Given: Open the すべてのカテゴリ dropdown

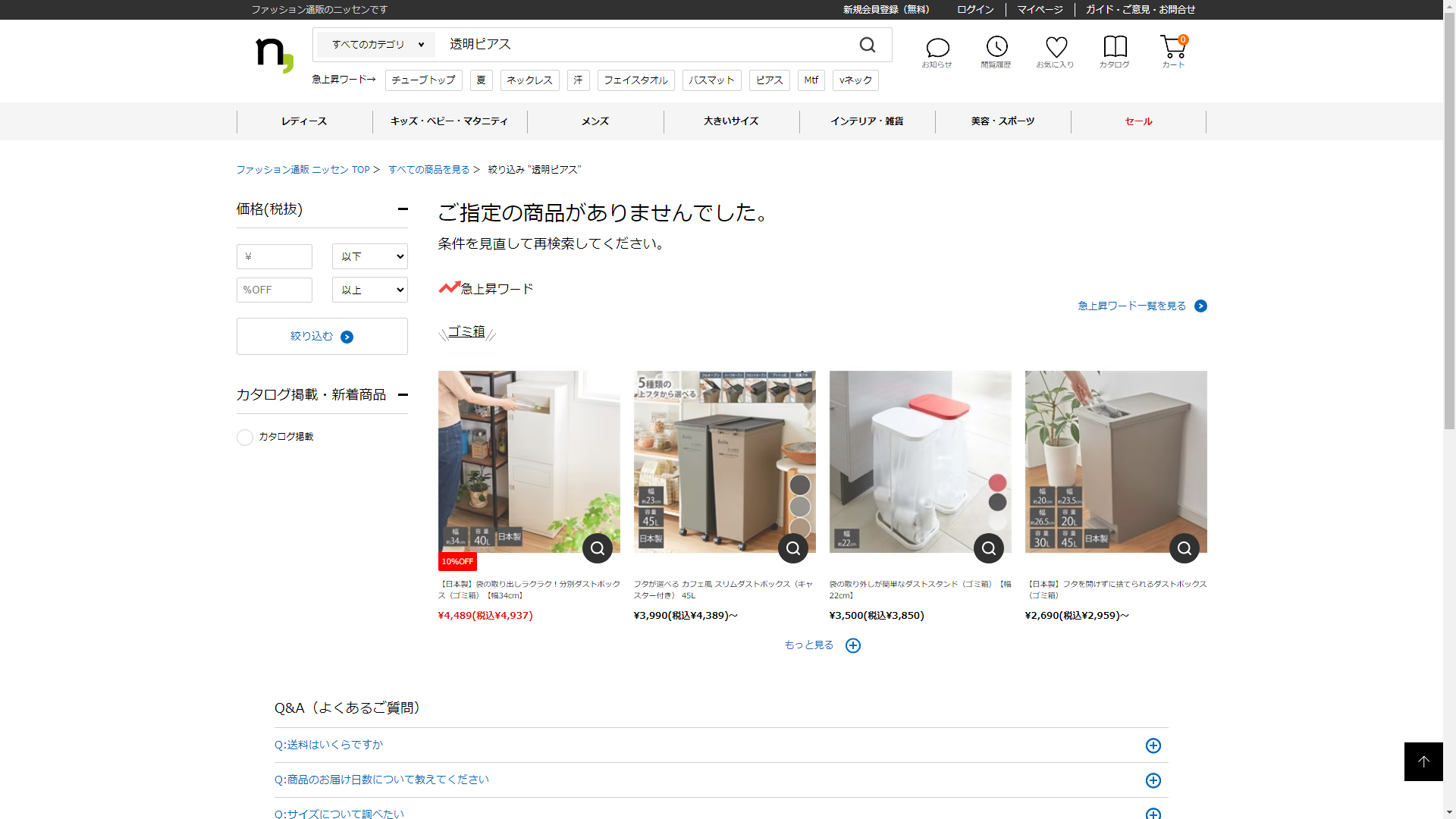Looking at the screenshot, I should click(377, 45).
